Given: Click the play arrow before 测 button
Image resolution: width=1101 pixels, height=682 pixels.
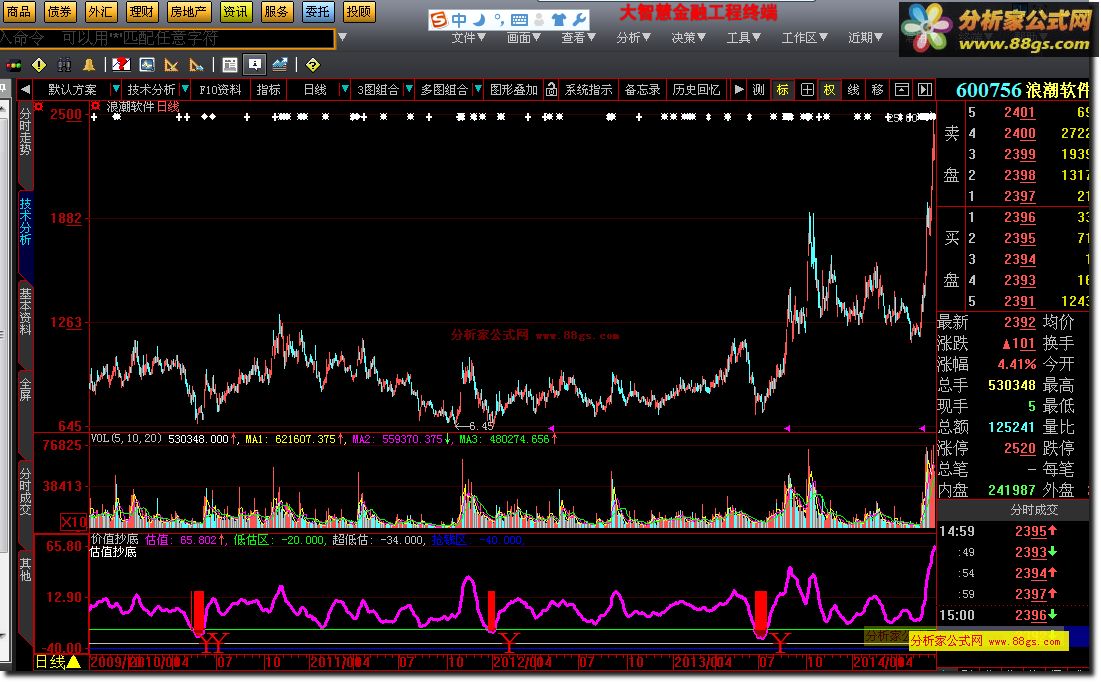Looking at the screenshot, I should click(739, 89).
